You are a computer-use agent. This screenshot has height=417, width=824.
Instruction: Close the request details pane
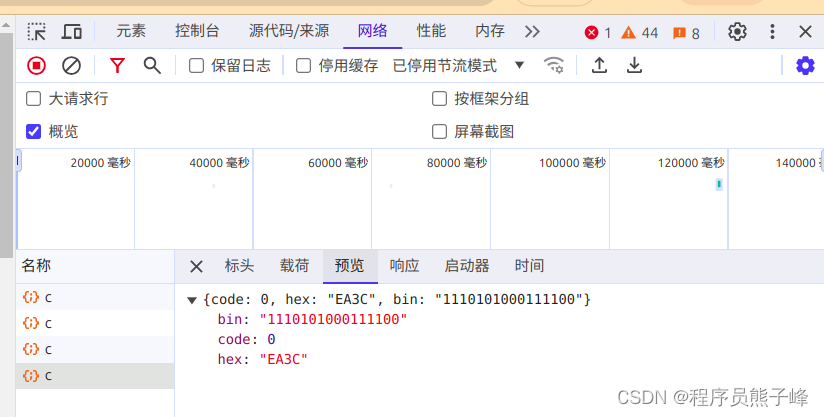tap(196, 266)
